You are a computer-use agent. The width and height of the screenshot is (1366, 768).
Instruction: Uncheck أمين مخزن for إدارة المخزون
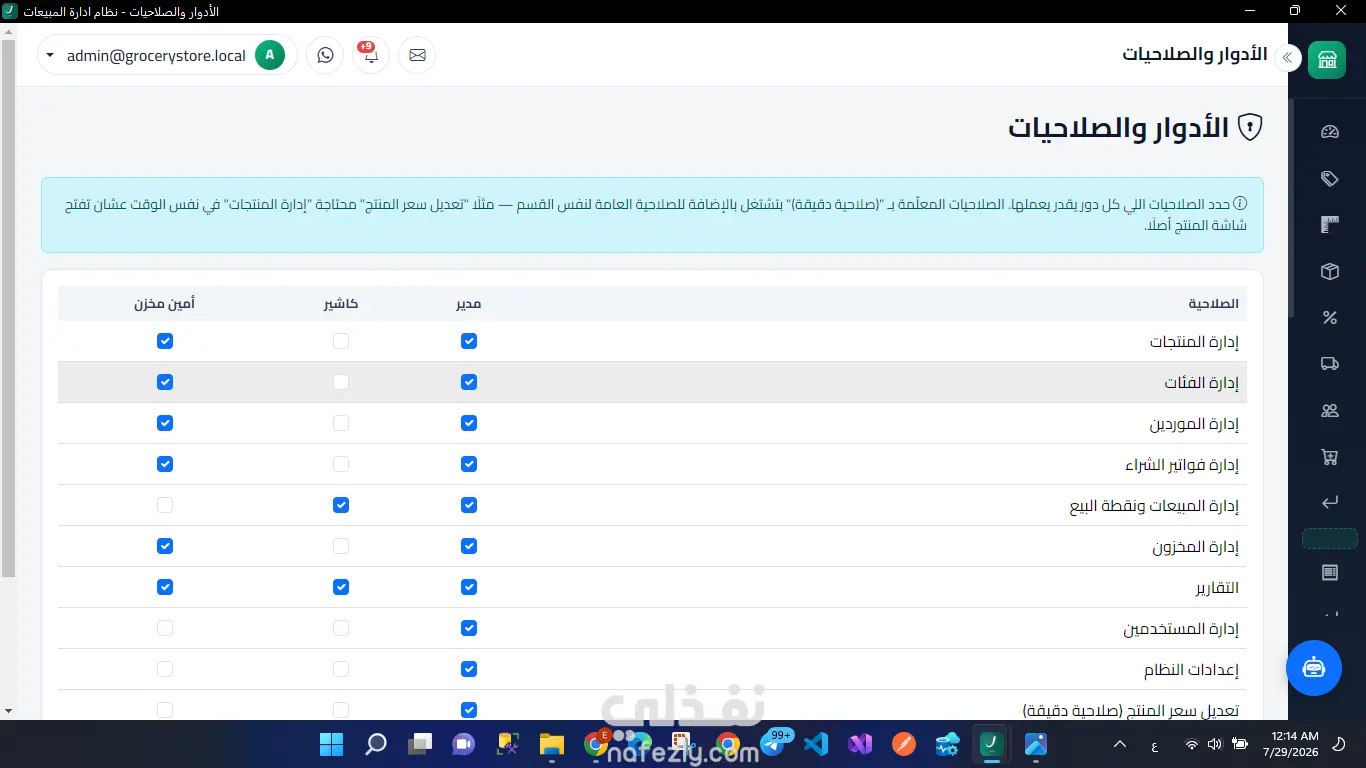[165, 546]
